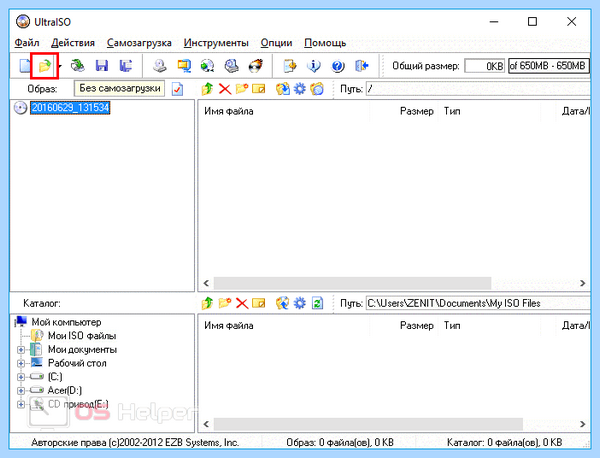
Task: Select Мои документы in tree
Action: tap(82, 350)
